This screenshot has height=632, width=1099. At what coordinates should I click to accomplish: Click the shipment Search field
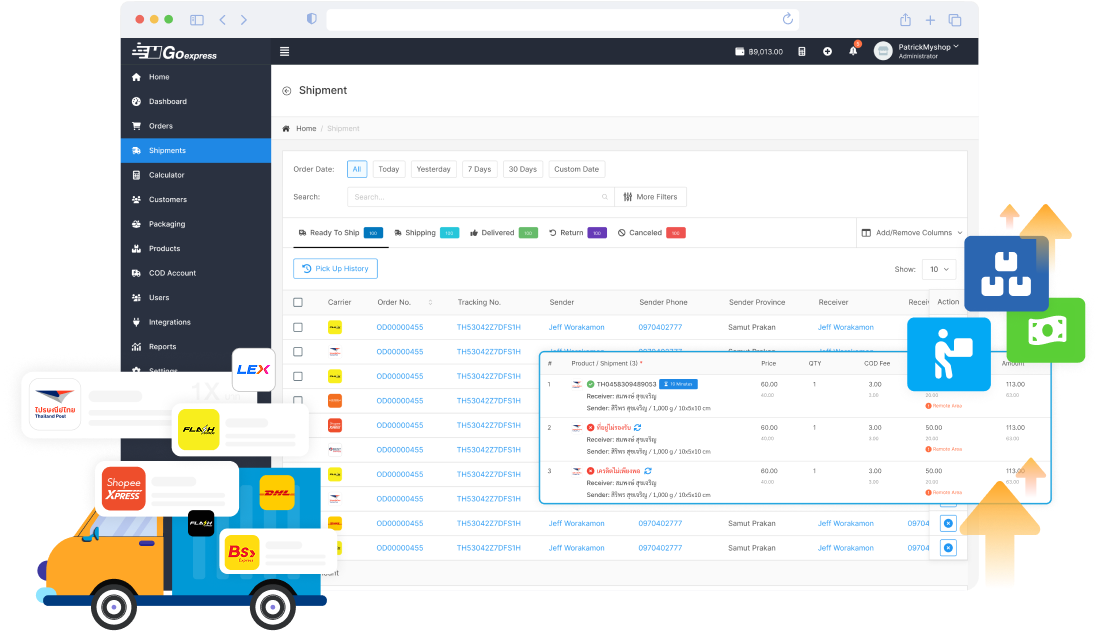click(x=480, y=197)
